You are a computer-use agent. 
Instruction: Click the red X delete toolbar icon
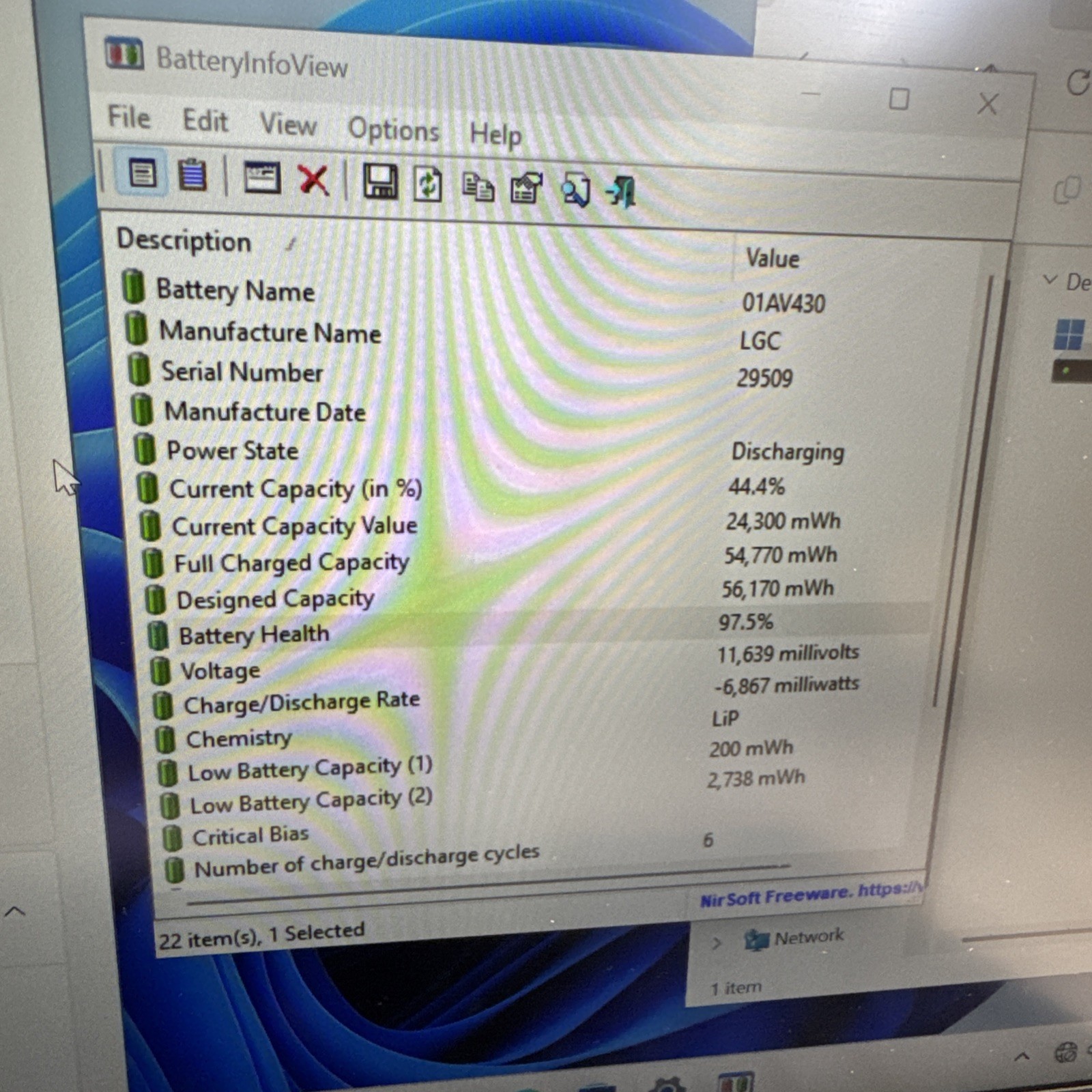(313, 181)
